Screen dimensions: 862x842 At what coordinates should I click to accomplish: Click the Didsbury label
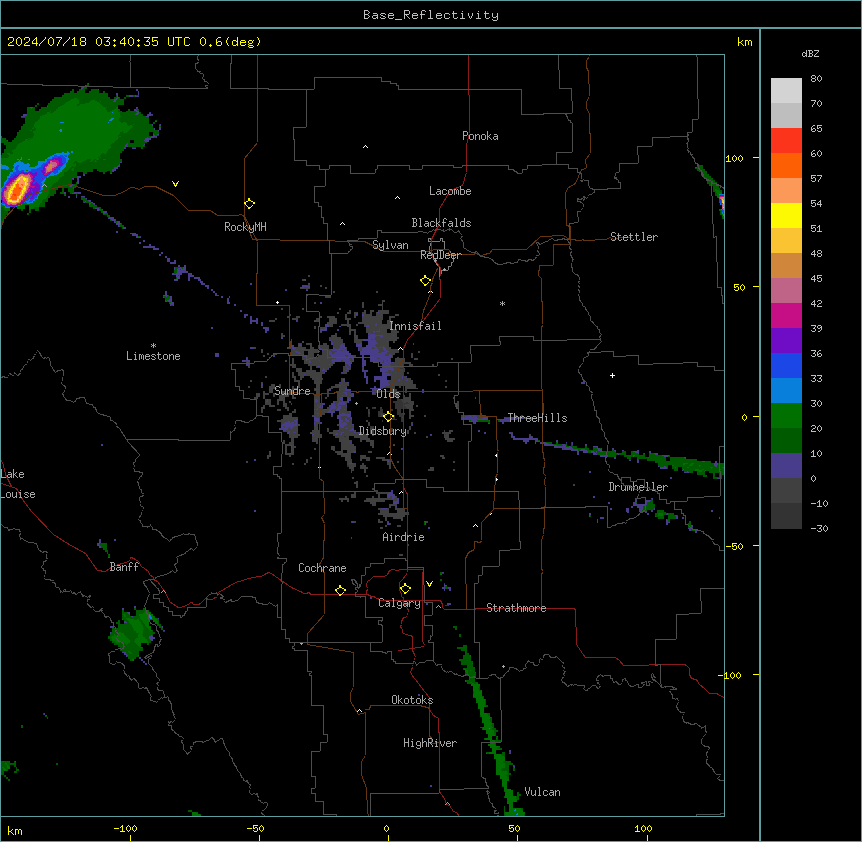(383, 431)
